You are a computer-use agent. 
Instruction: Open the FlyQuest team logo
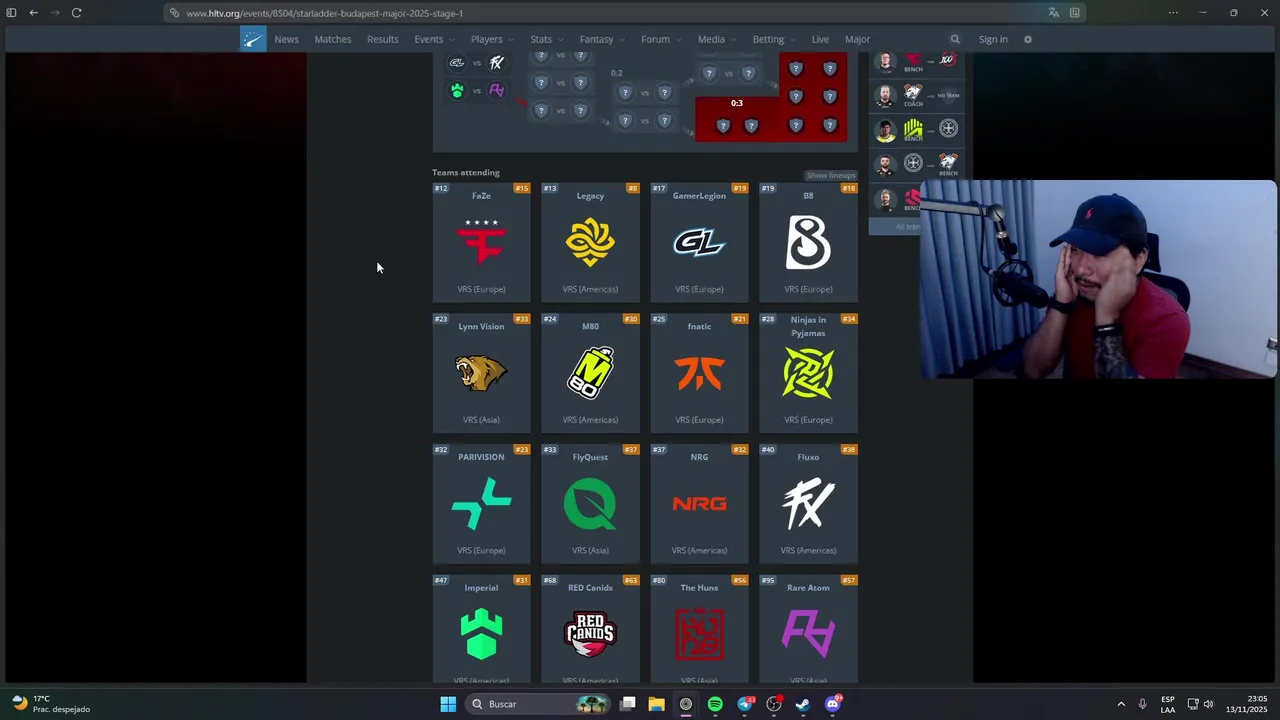590,503
